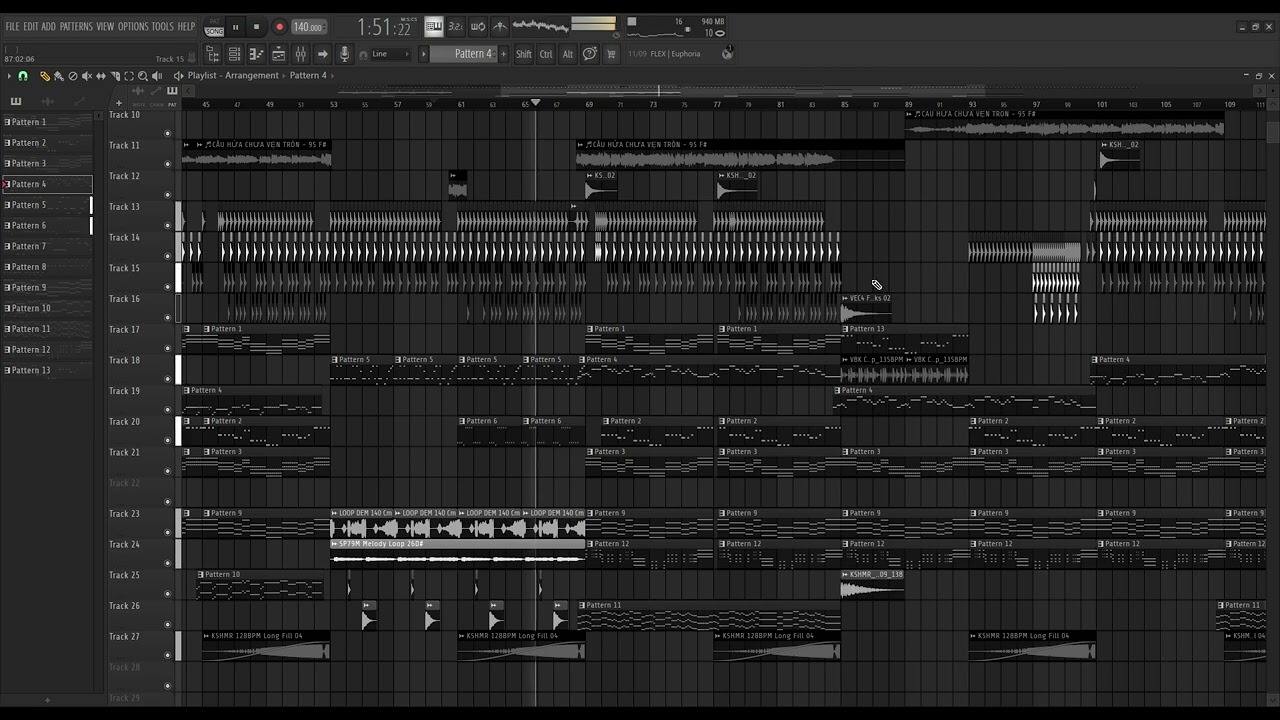Click the 140.000 tempo field
1280x720 pixels.
tap(309, 27)
